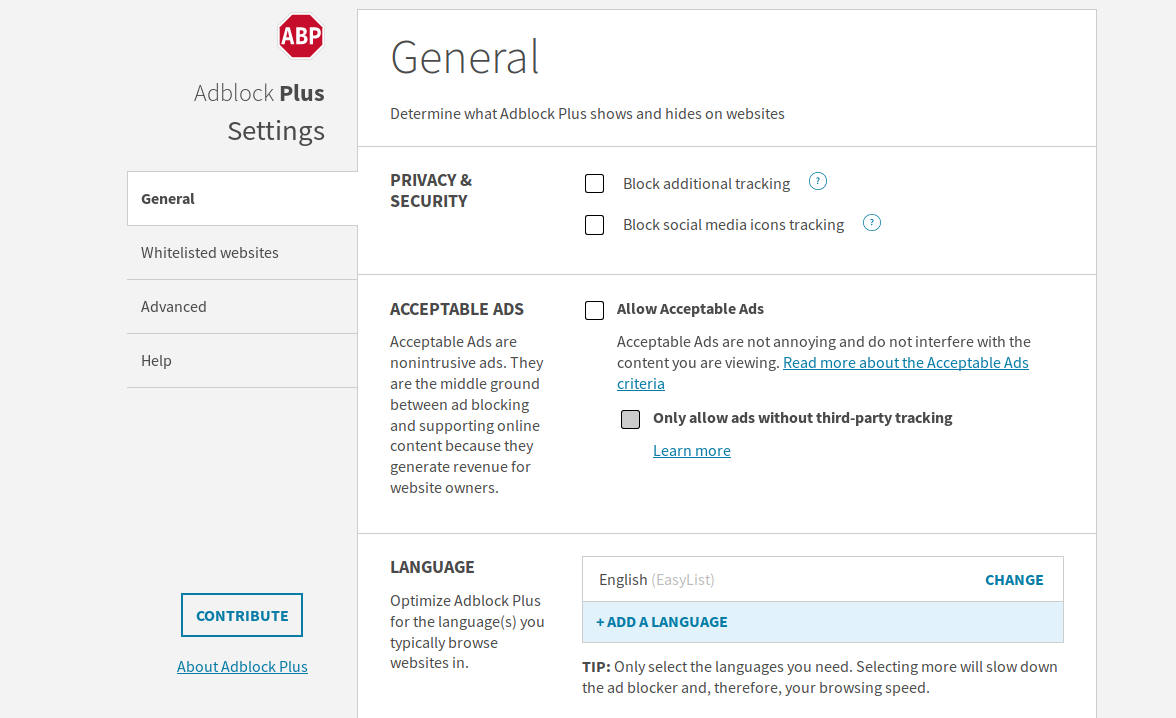This screenshot has width=1176, height=718.
Task: Open Whitelisted websites tab
Action: pyautogui.click(x=242, y=253)
